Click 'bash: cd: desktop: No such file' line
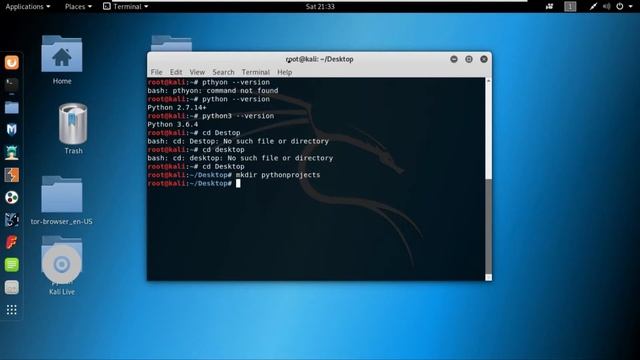Image resolution: width=640 pixels, height=360 pixels. 240,158
